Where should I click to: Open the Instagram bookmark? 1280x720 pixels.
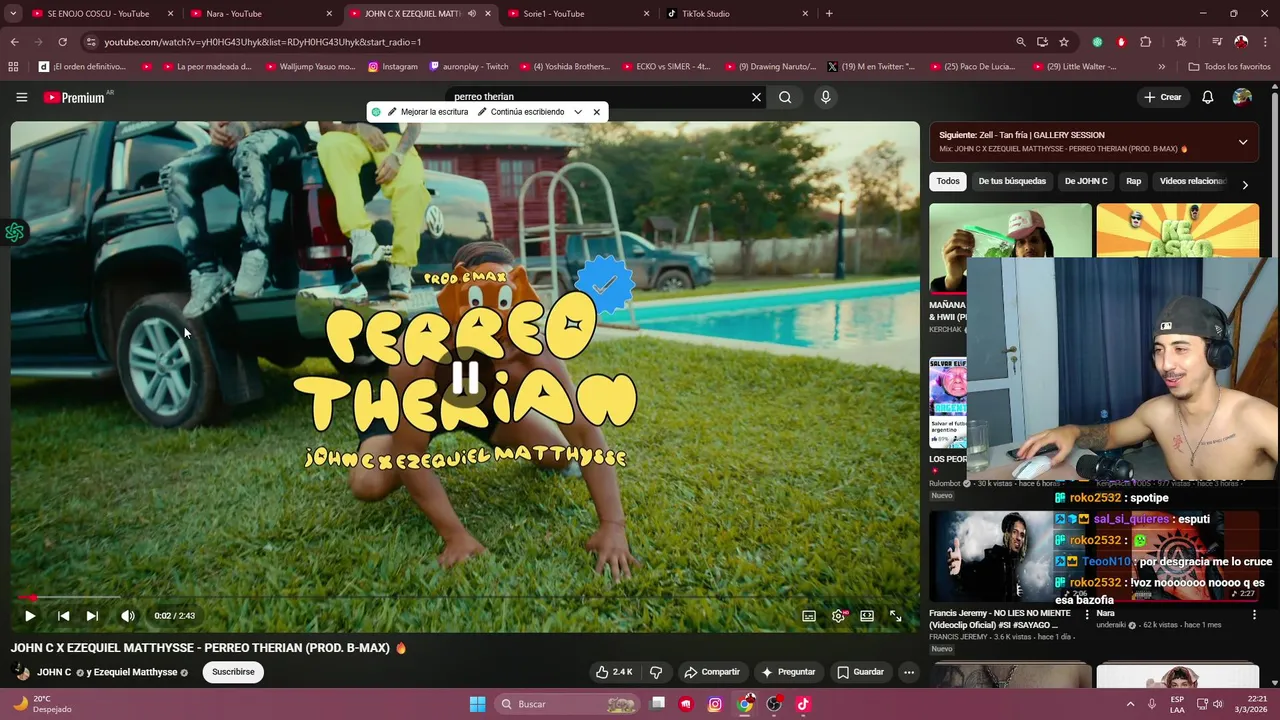pyautogui.click(x=393, y=67)
